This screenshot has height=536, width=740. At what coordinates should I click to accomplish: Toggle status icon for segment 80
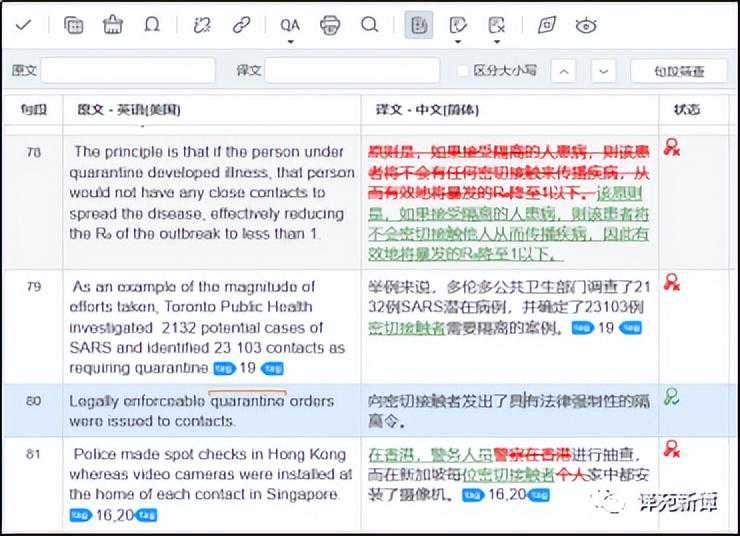(672, 398)
